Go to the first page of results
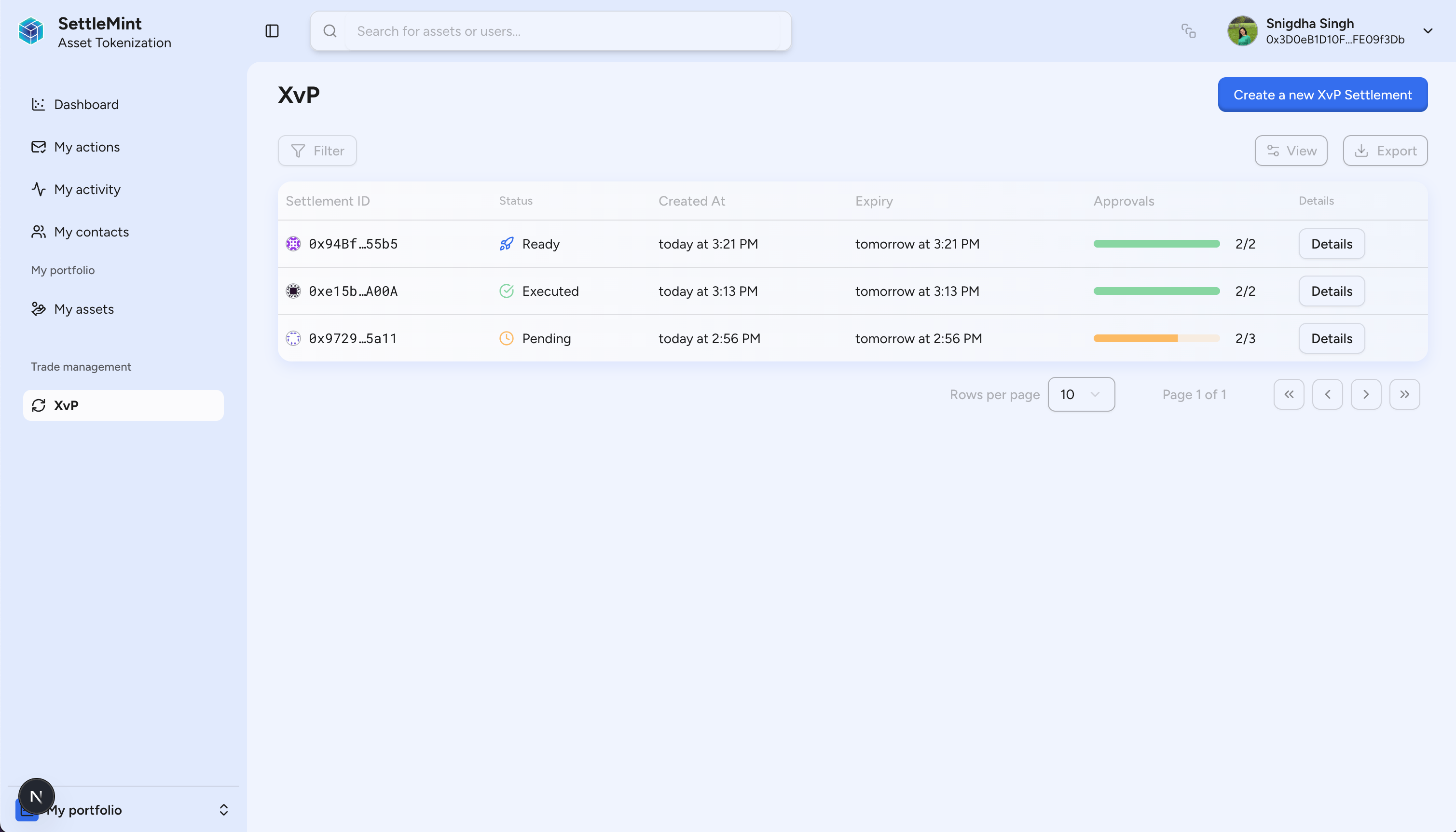Image resolution: width=1456 pixels, height=832 pixels. [x=1289, y=394]
